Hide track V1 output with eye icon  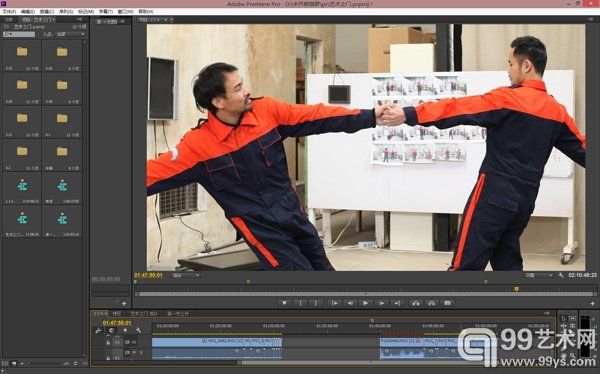[x=134, y=342]
